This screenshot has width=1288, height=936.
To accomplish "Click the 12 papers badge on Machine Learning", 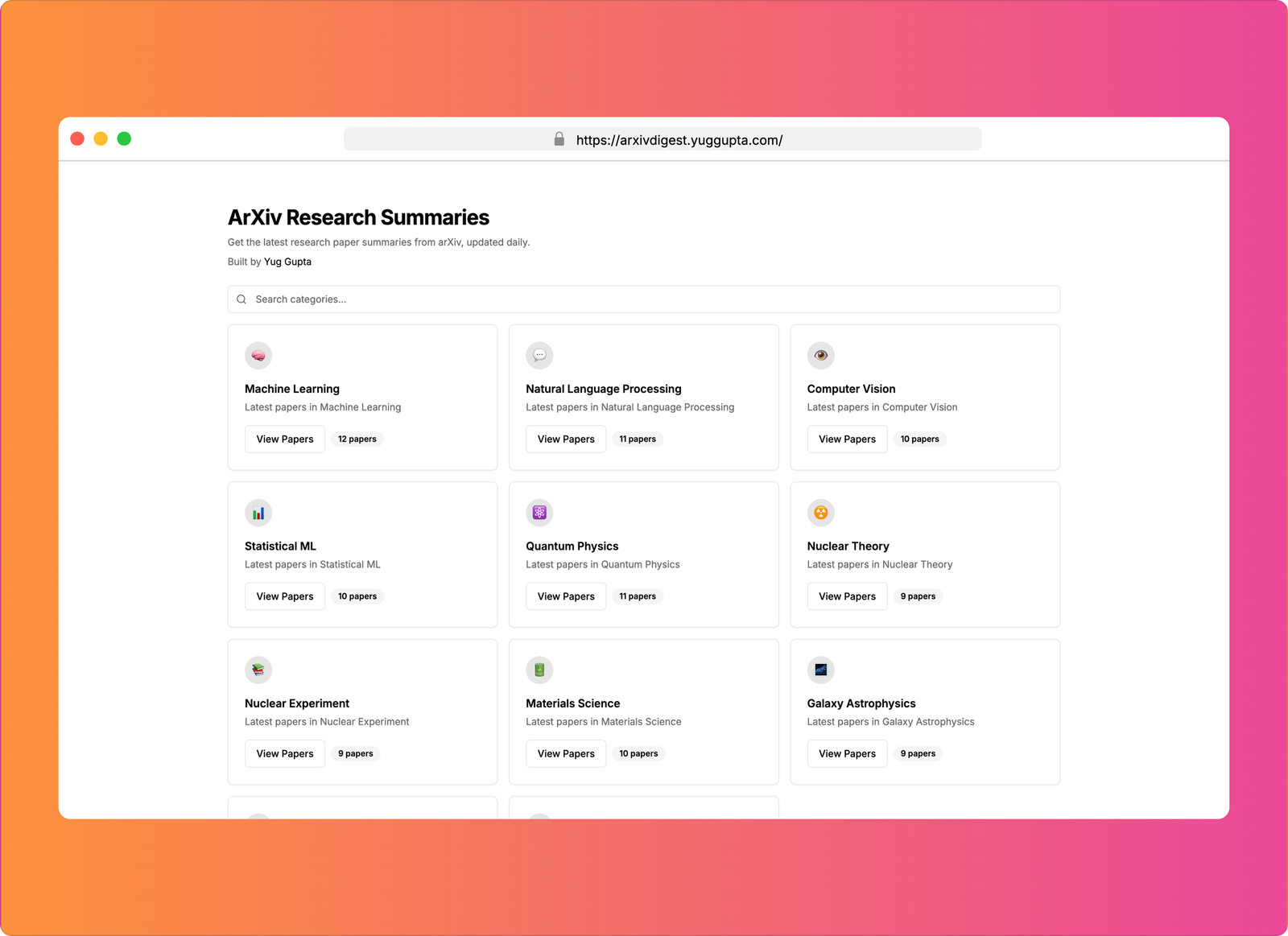I will 357,439.
